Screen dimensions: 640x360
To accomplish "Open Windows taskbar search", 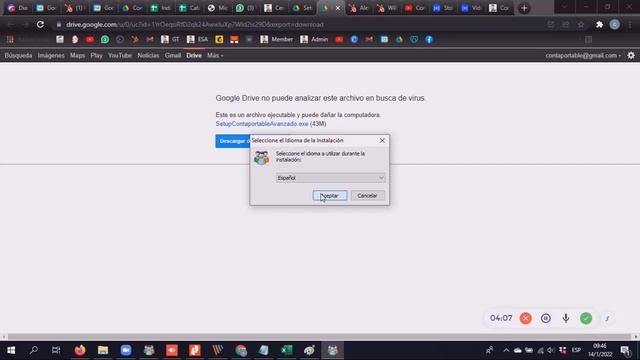I will click(x=34, y=350).
